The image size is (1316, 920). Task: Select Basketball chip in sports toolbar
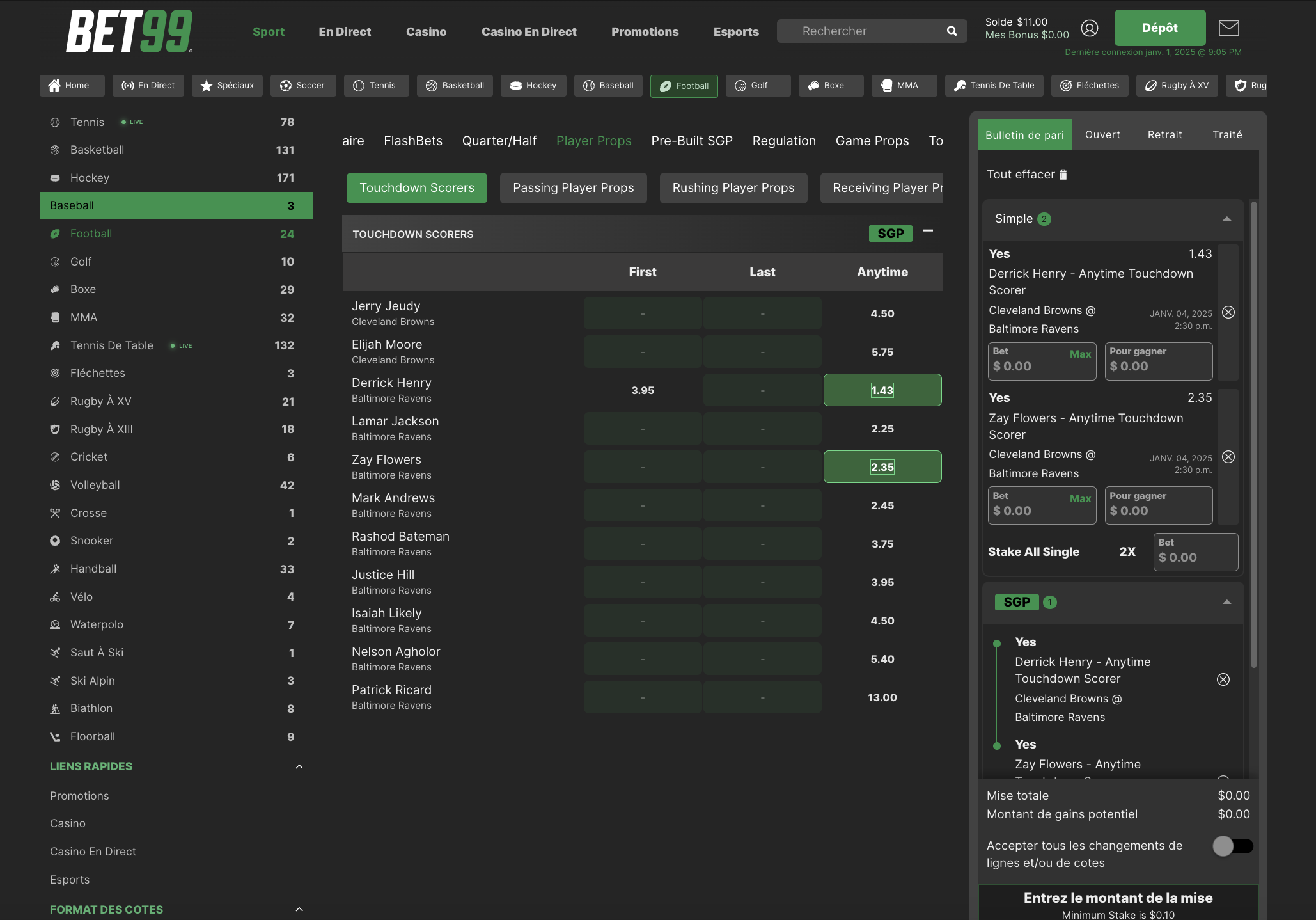[x=455, y=86]
